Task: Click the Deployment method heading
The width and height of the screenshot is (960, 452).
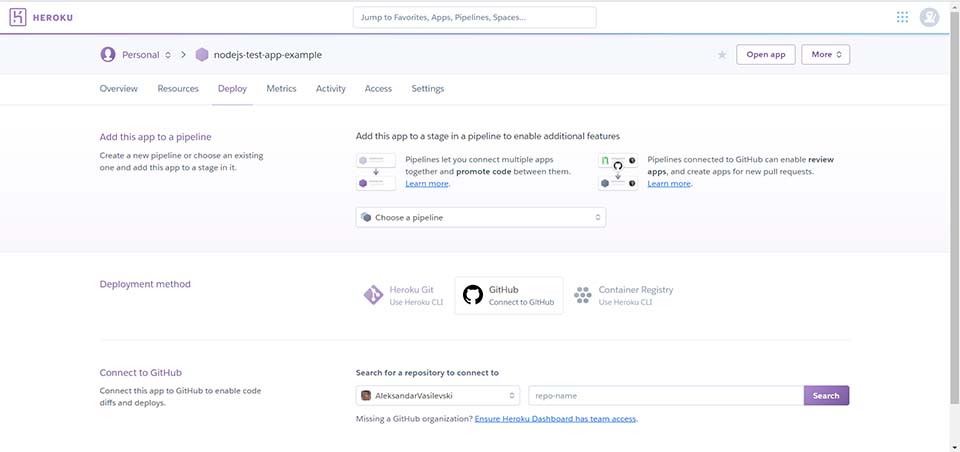Action: tap(145, 284)
